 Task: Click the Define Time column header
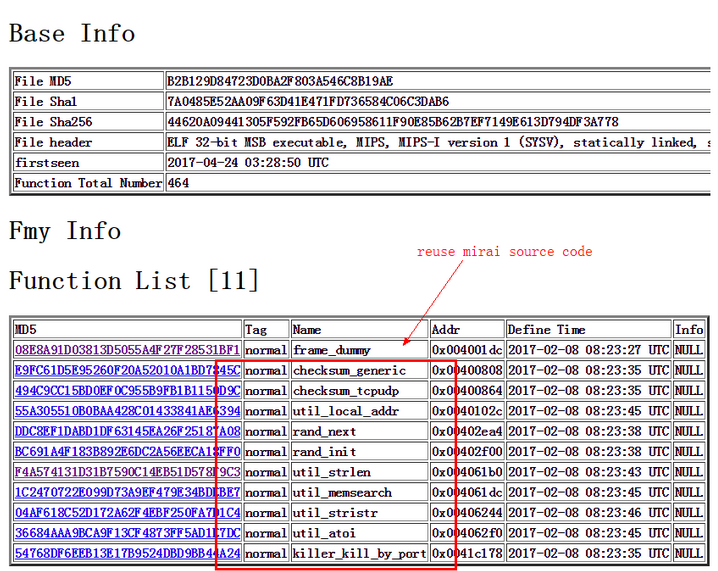pyautogui.click(x=588, y=329)
